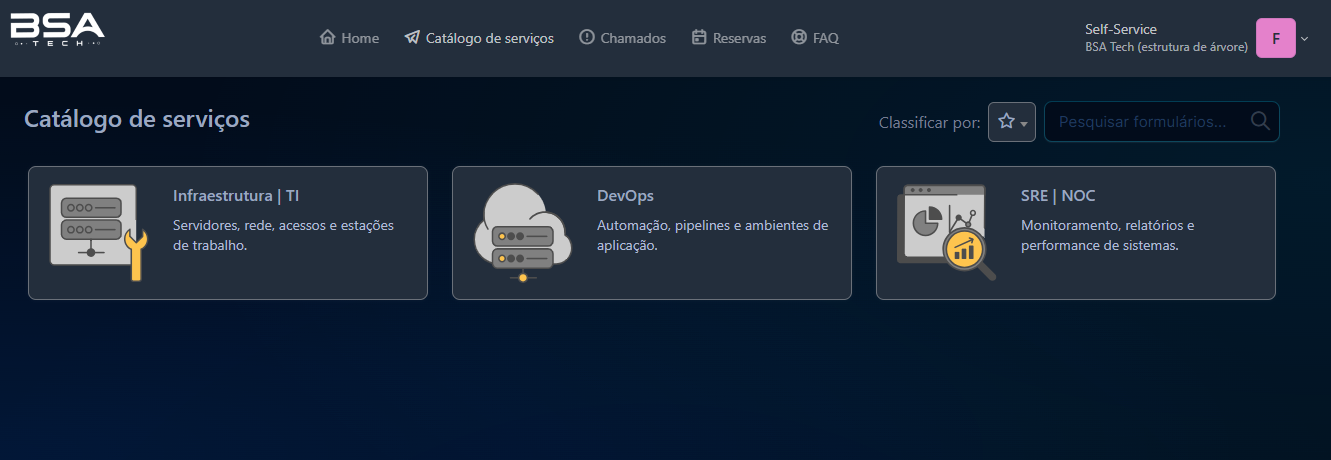Expand the user profile chevron
The image size is (1331, 460).
click(x=1304, y=39)
